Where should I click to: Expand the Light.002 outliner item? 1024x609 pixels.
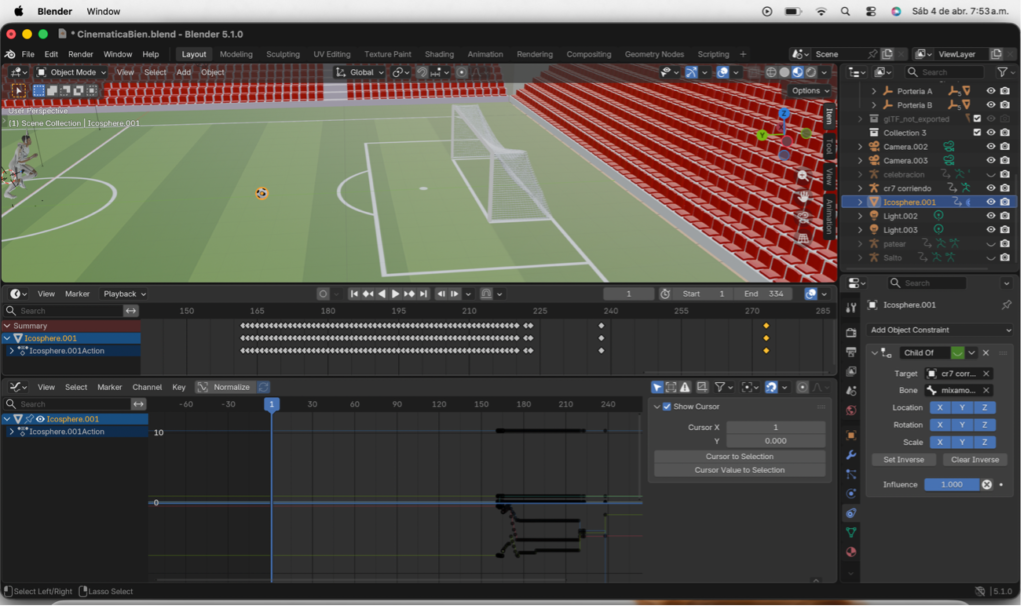point(860,216)
